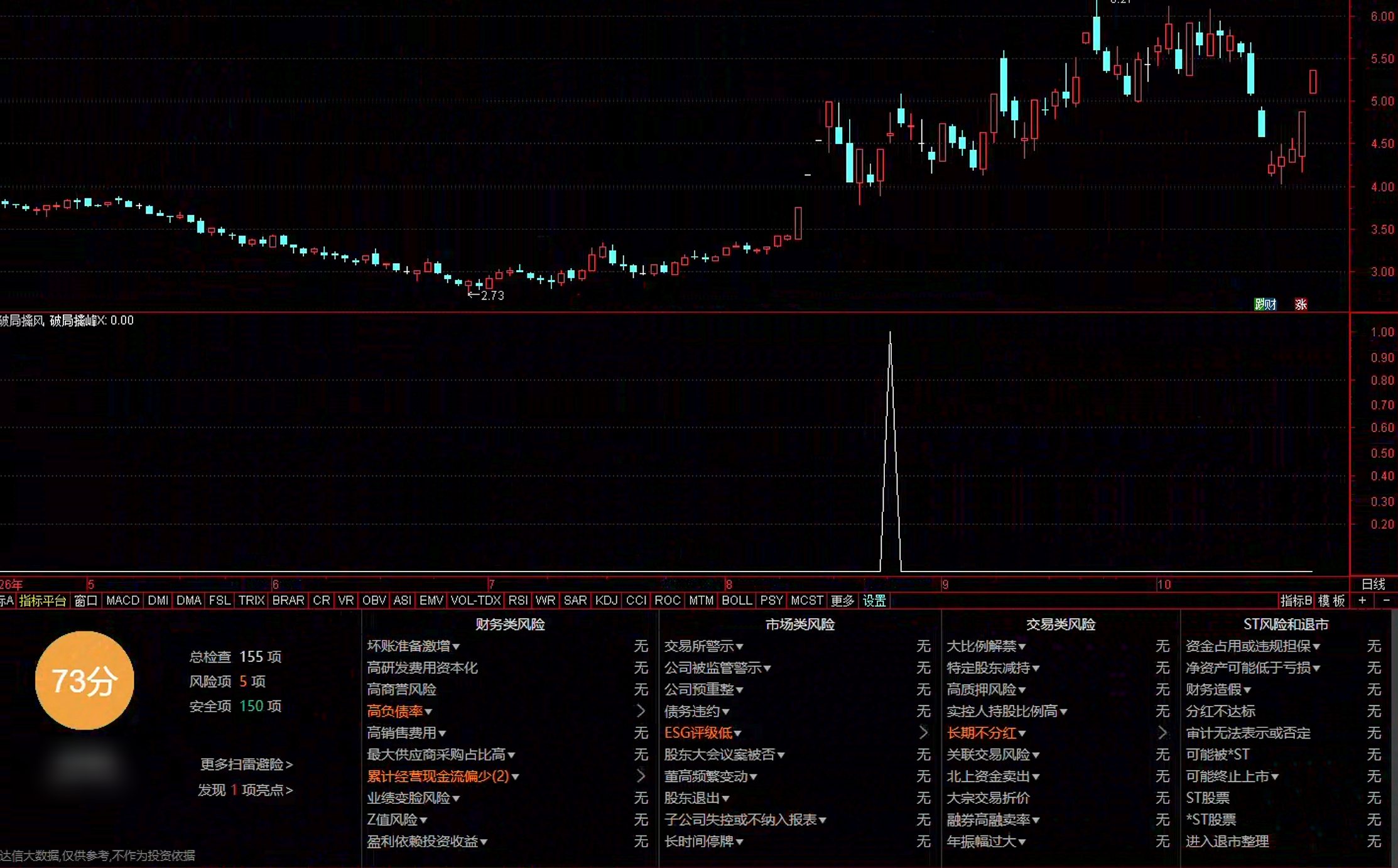
Task: Click 大宗交易折价 row text
Action: [x=988, y=798]
